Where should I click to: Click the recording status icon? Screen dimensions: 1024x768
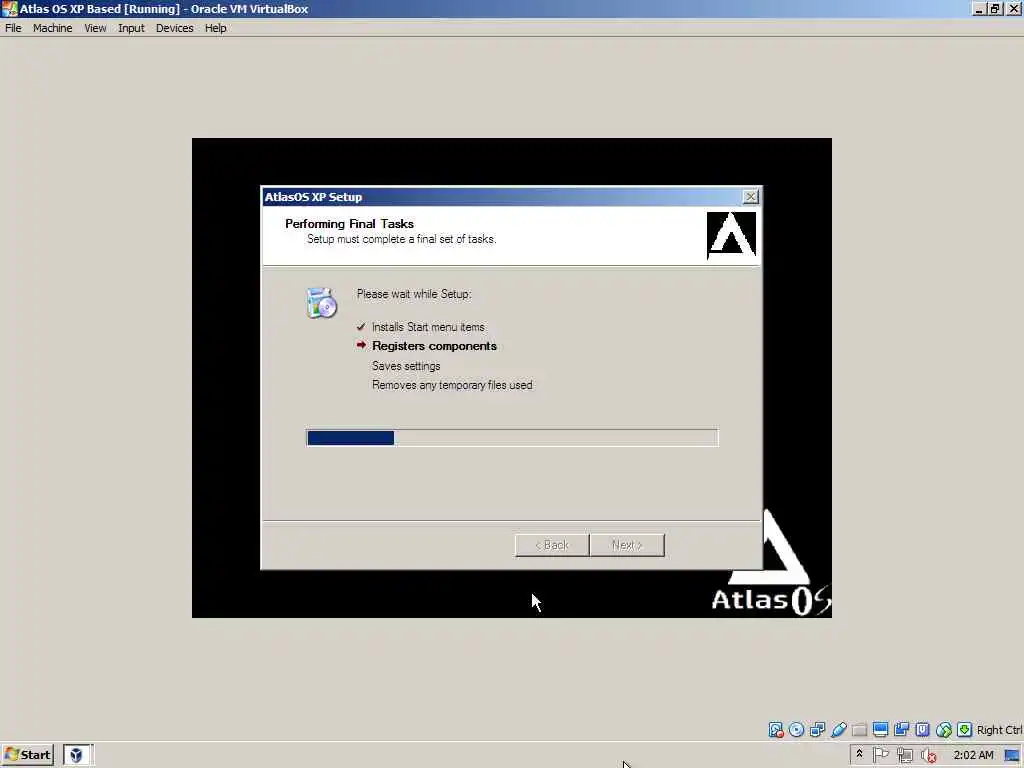[901, 730]
